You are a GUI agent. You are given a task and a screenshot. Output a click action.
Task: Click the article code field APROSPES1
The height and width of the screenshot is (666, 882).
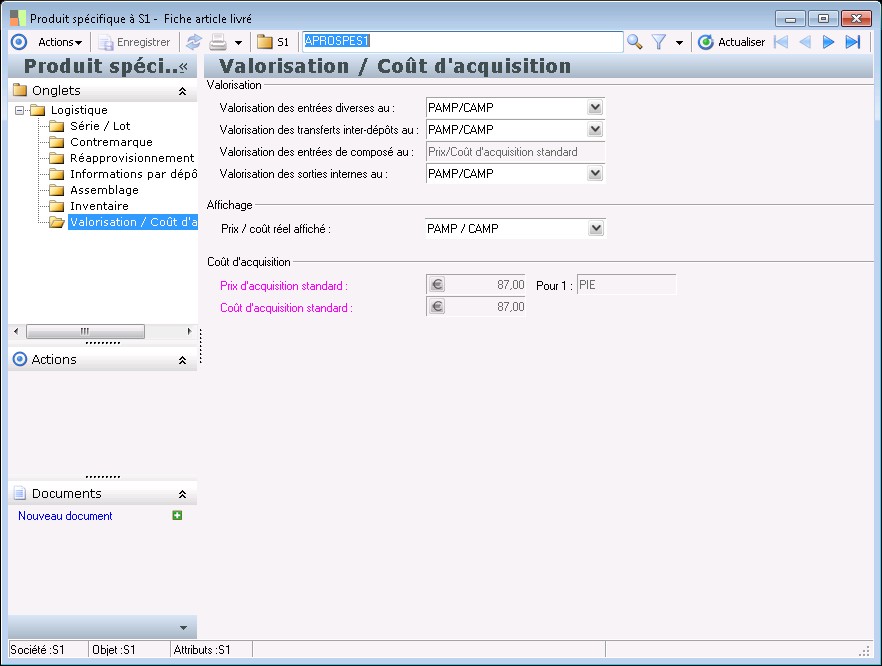460,42
